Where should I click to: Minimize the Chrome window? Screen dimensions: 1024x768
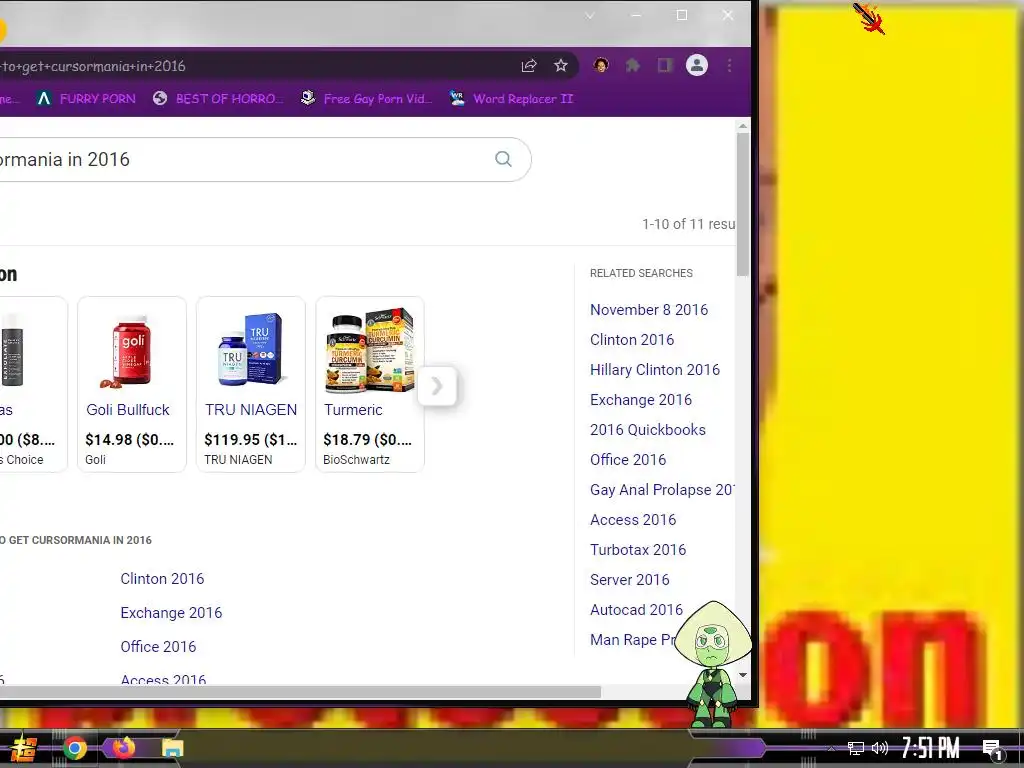tap(636, 16)
